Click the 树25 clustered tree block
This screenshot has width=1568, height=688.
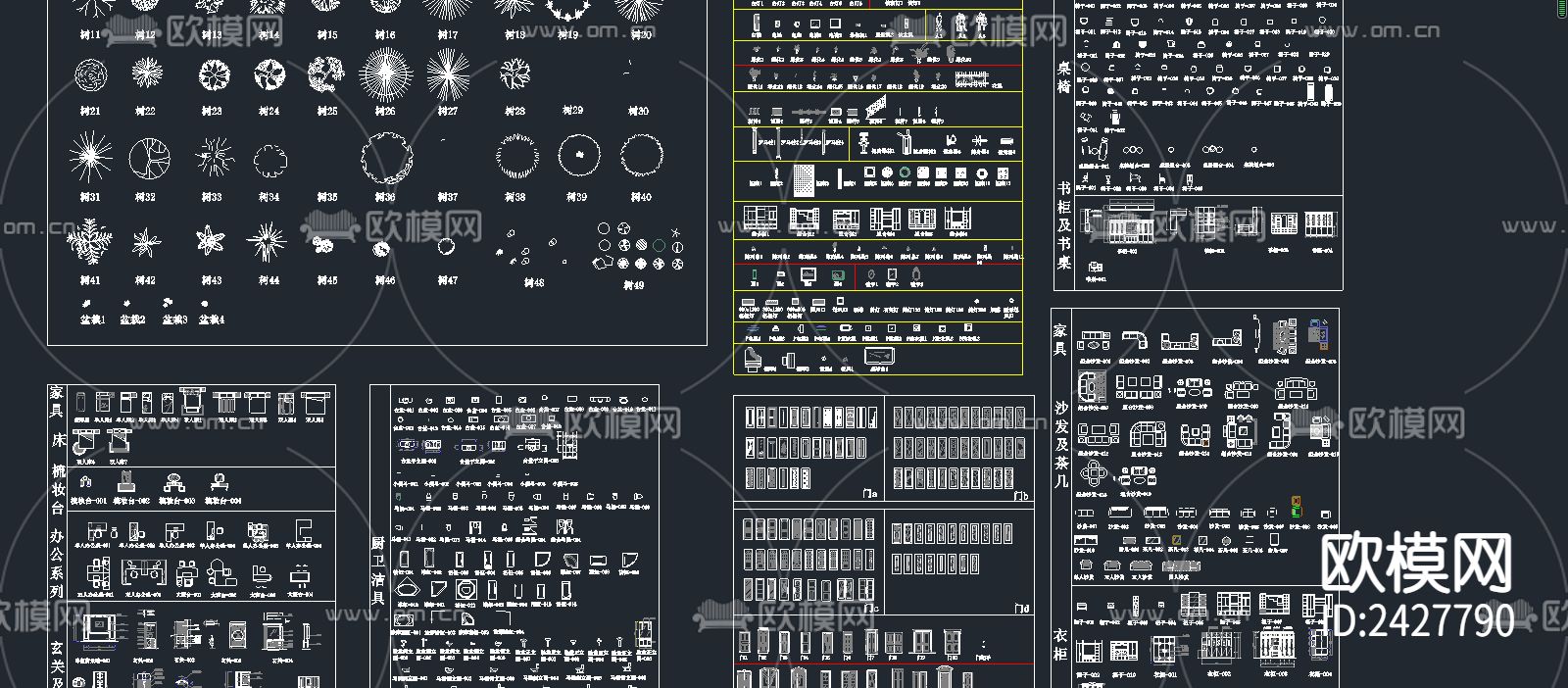(x=326, y=74)
